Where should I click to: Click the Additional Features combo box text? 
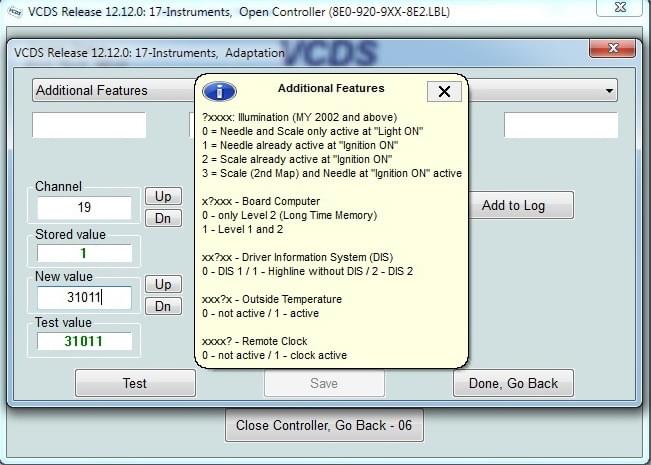point(92,91)
